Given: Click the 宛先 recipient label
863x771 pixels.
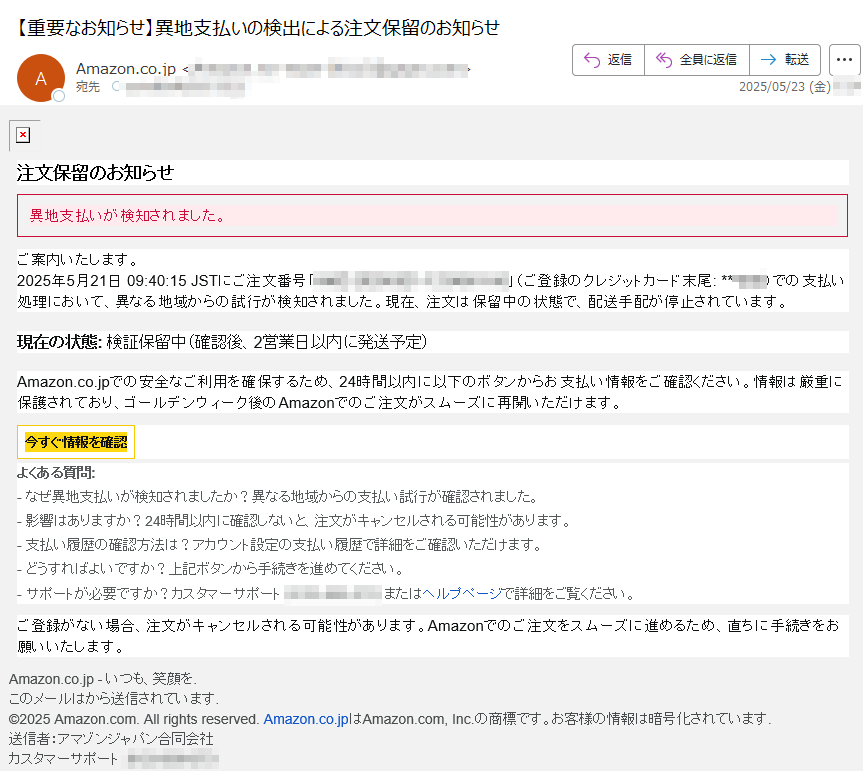Looking at the screenshot, I should click(88, 87).
